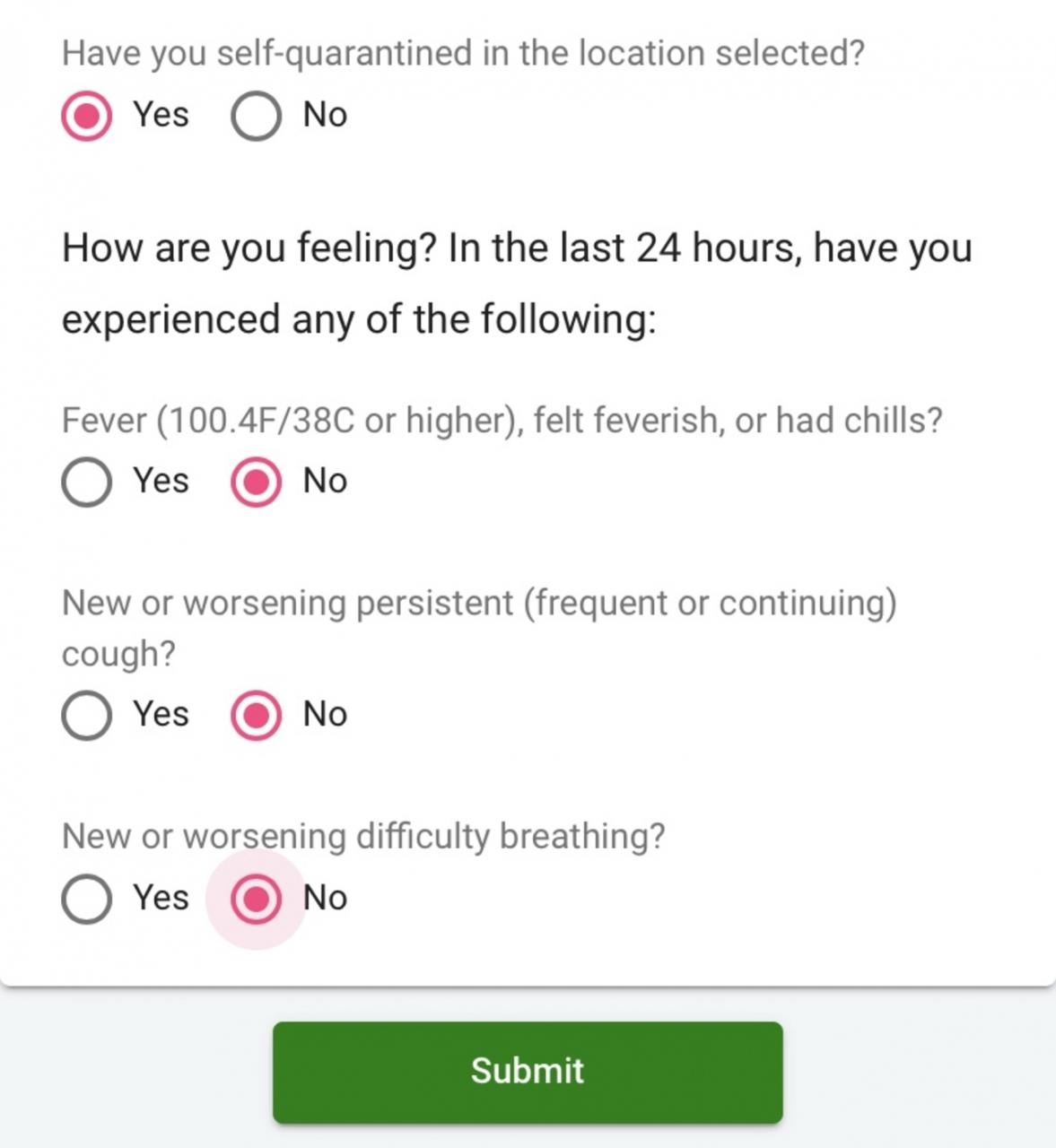This screenshot has width=1056, height=1148.
Task: Click the self-quarantined question text
Action: point(463,54)
